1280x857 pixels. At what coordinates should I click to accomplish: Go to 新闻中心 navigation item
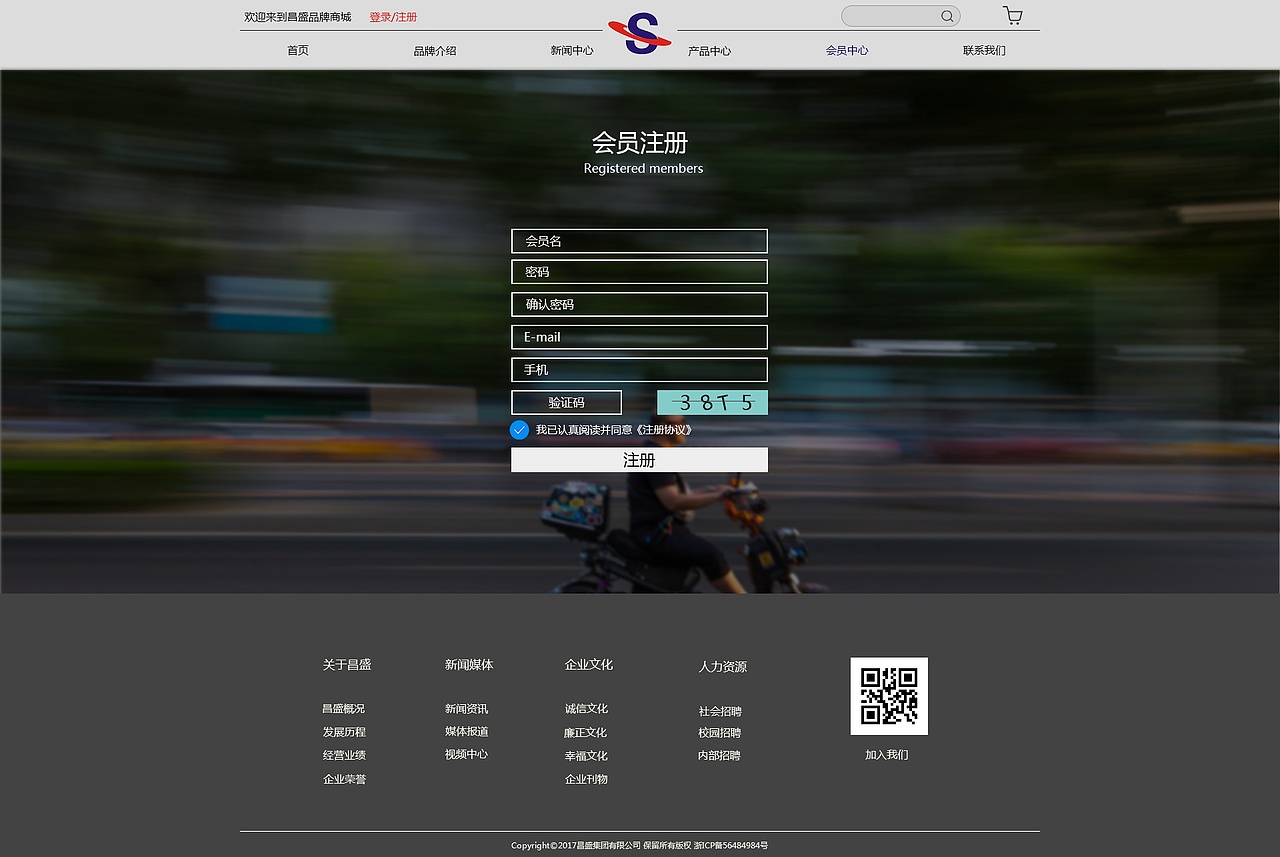tap(572, 50)
